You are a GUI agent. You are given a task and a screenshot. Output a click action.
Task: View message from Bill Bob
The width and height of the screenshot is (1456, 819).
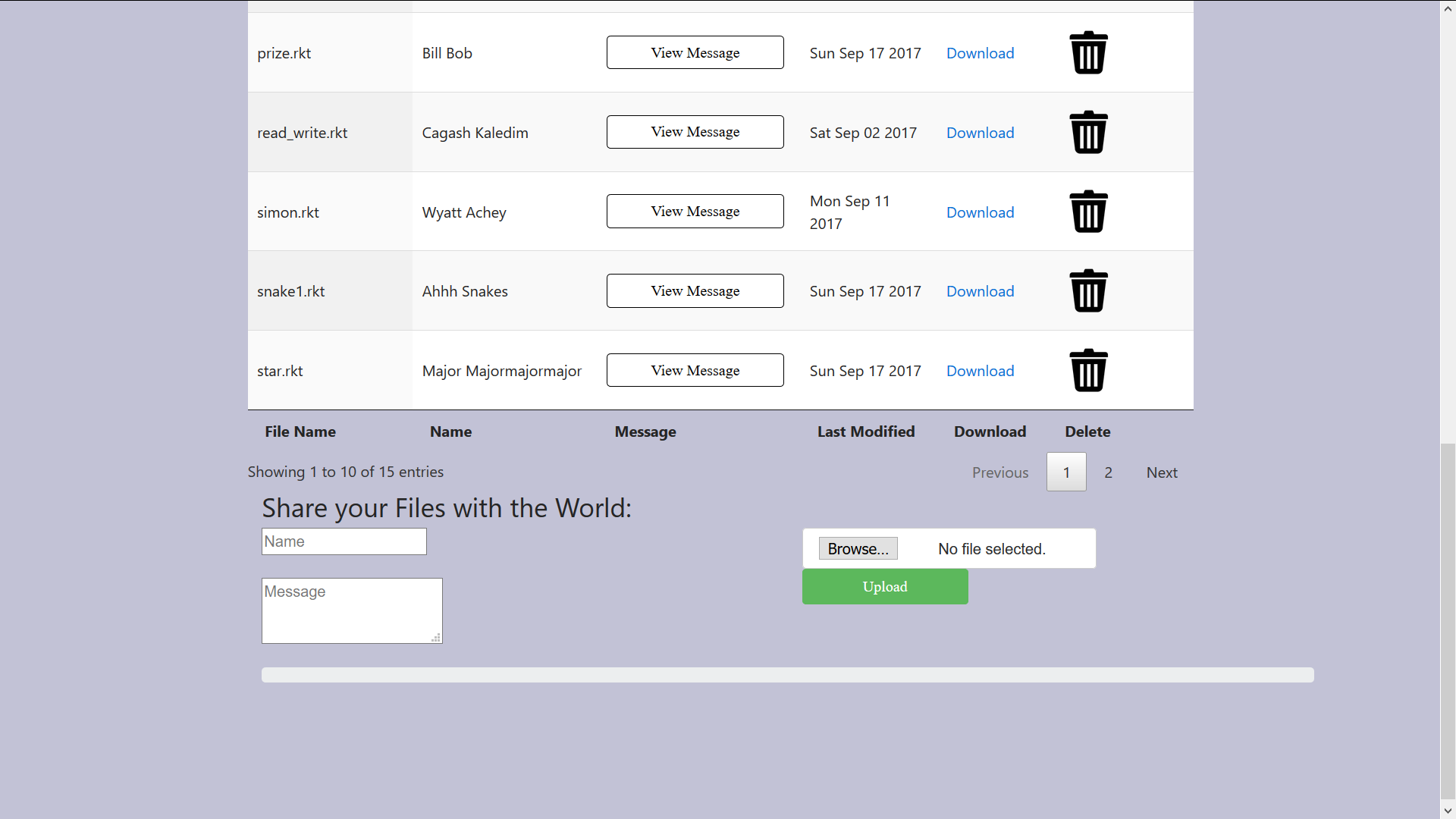(695, 53)
